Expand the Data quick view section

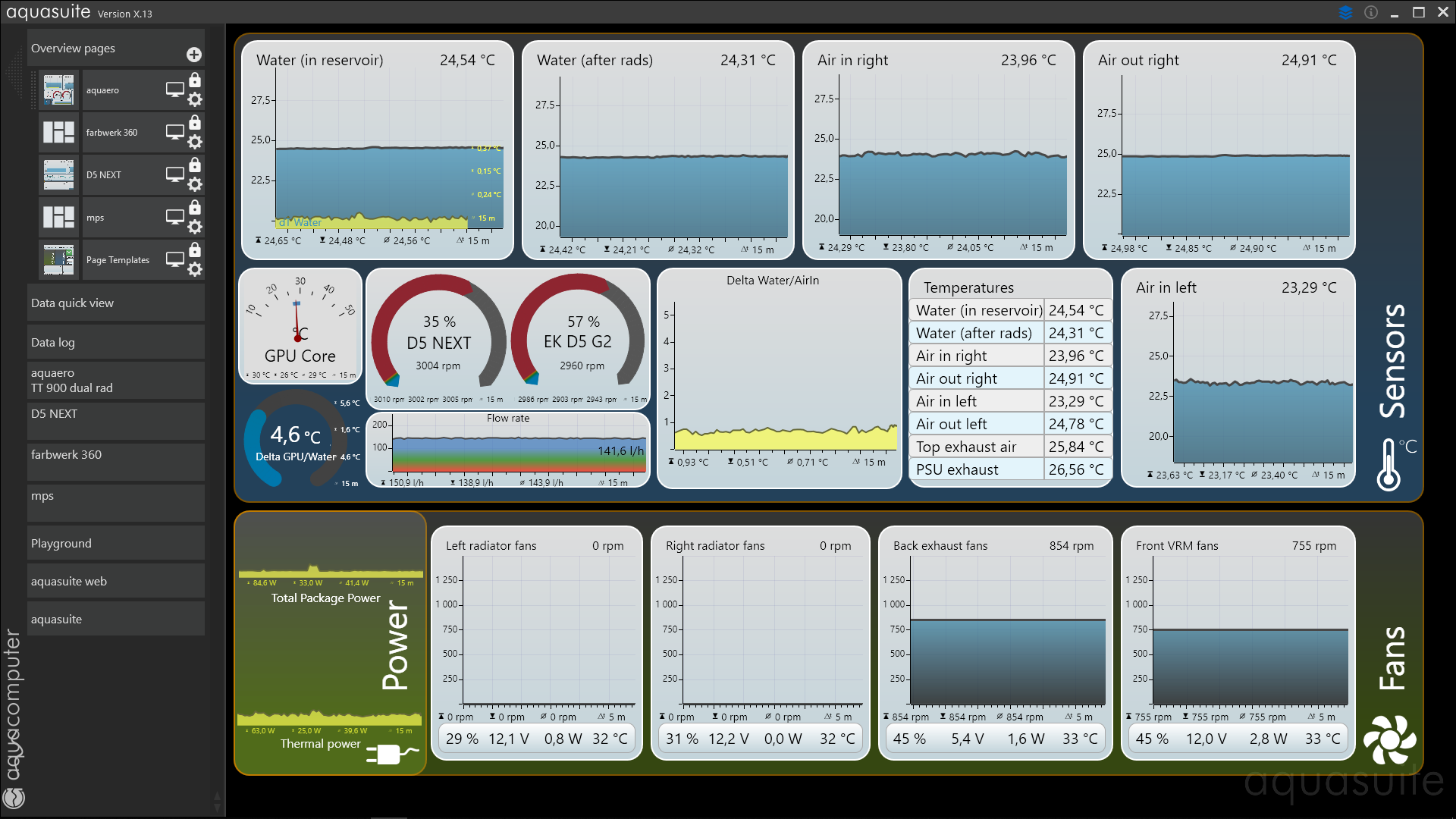(x=115, y=303)
